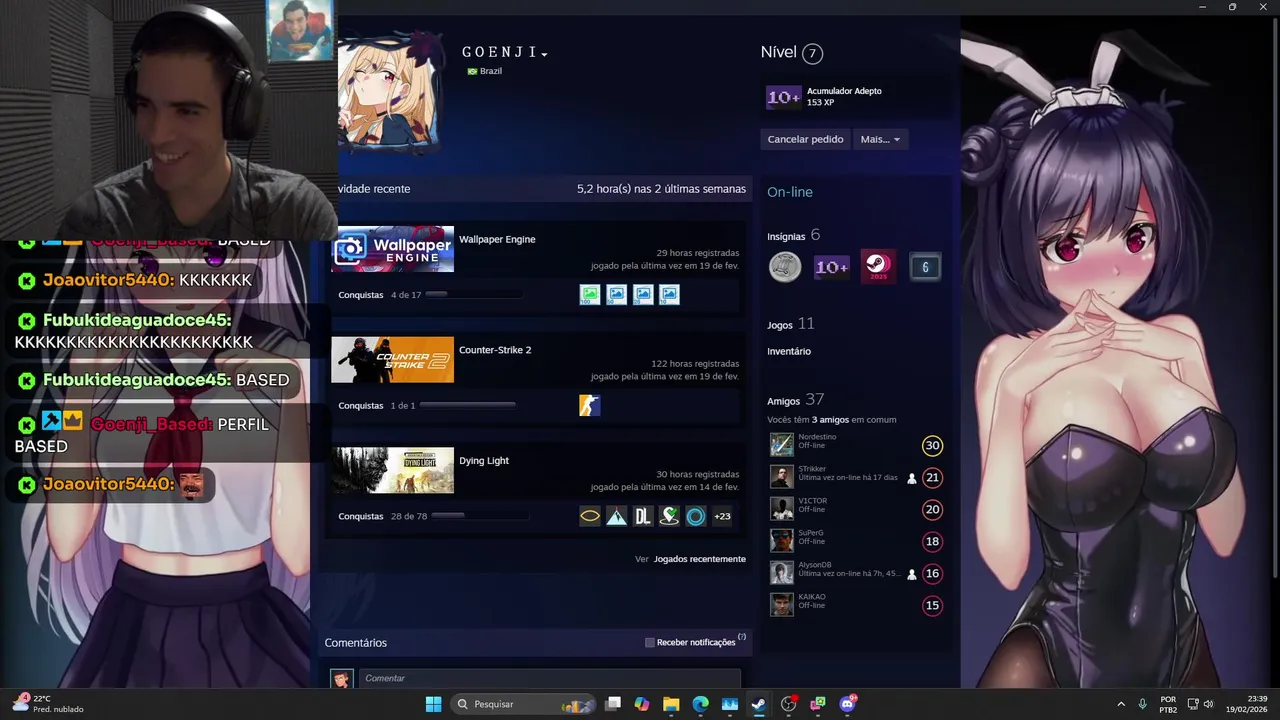This screenshot has width=1280, height=720.
Task: Open Microsoft Edge from the taskbar
Action: (701, 704)
